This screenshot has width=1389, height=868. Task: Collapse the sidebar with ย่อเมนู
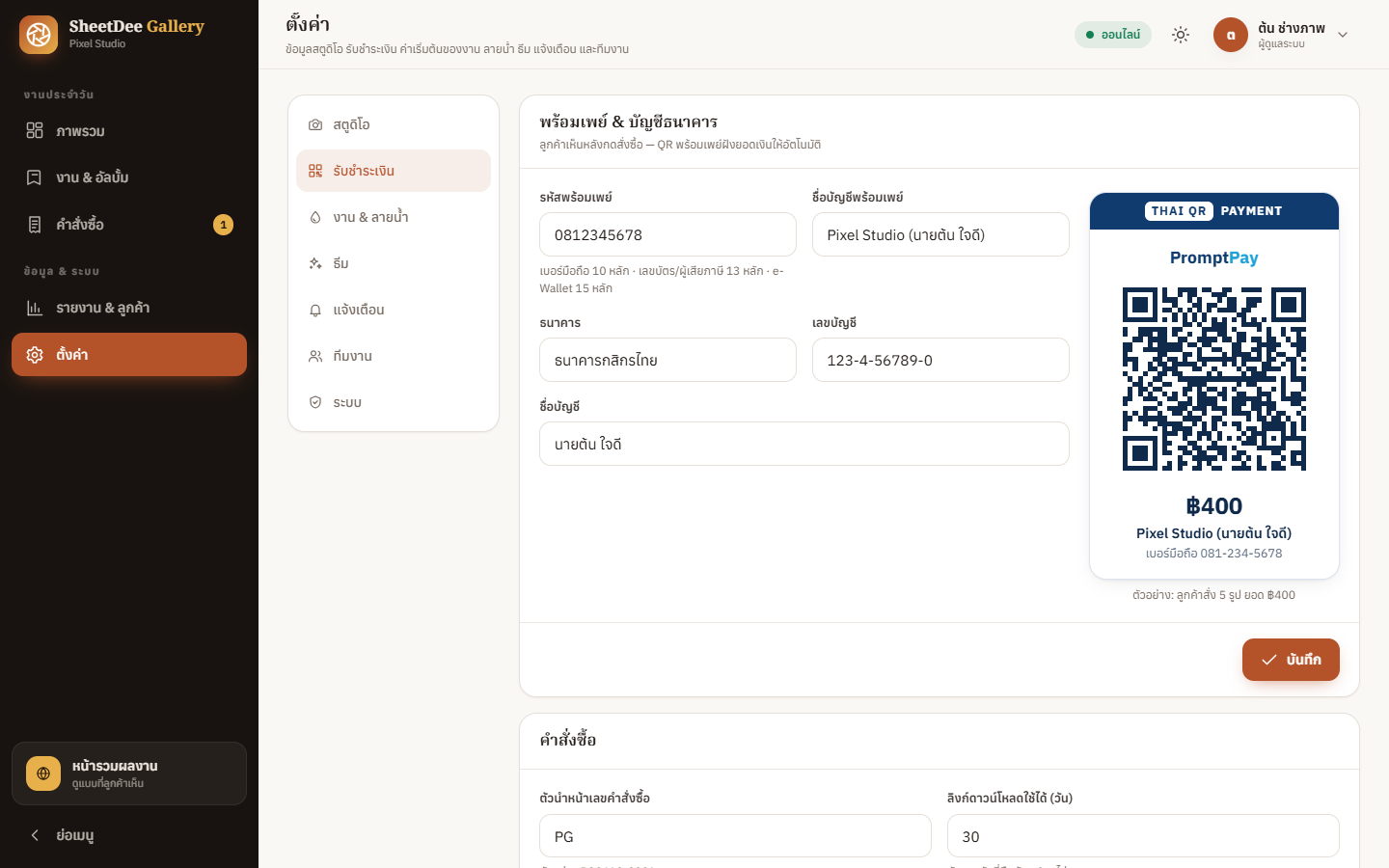(x=129, y=835)
